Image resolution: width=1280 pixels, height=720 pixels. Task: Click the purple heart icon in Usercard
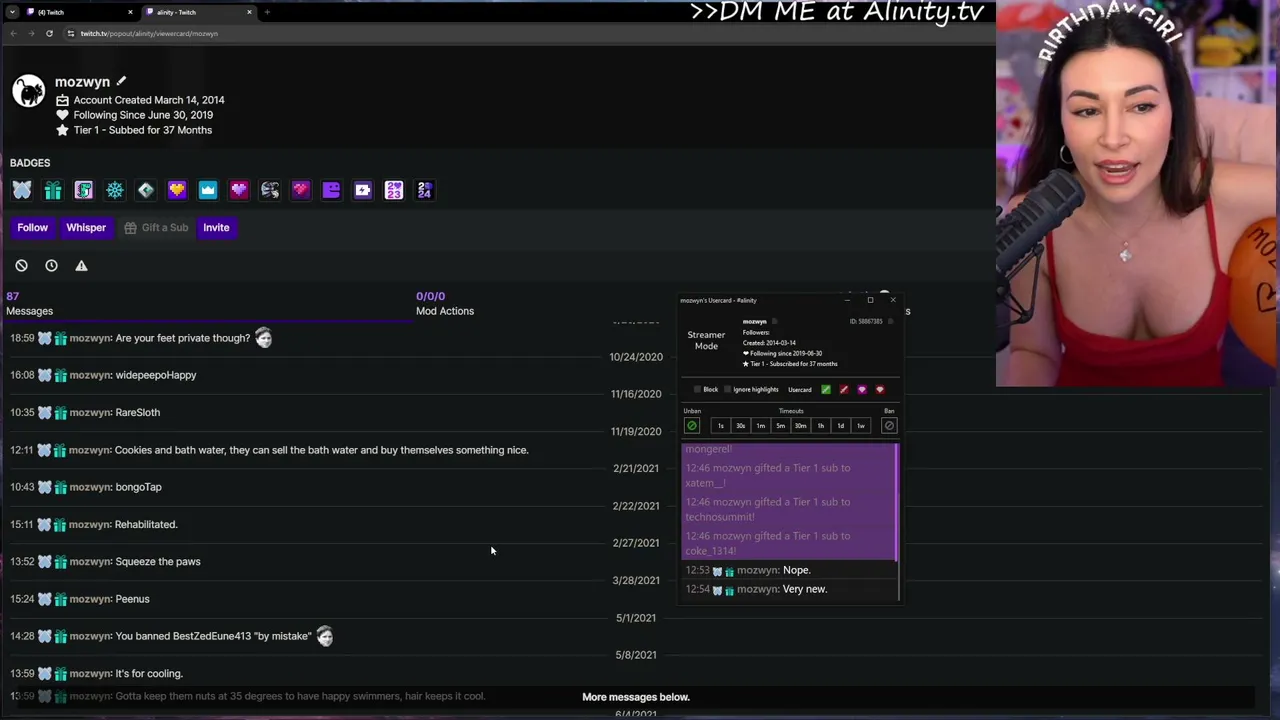[862, 390]
